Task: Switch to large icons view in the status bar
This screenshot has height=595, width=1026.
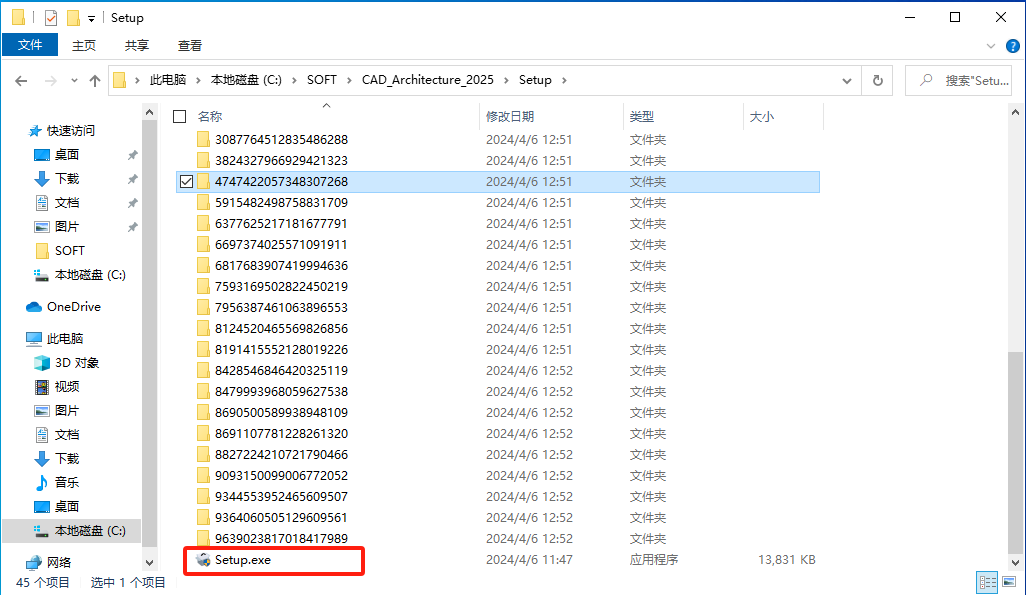Action: [x=1009, y=582]
